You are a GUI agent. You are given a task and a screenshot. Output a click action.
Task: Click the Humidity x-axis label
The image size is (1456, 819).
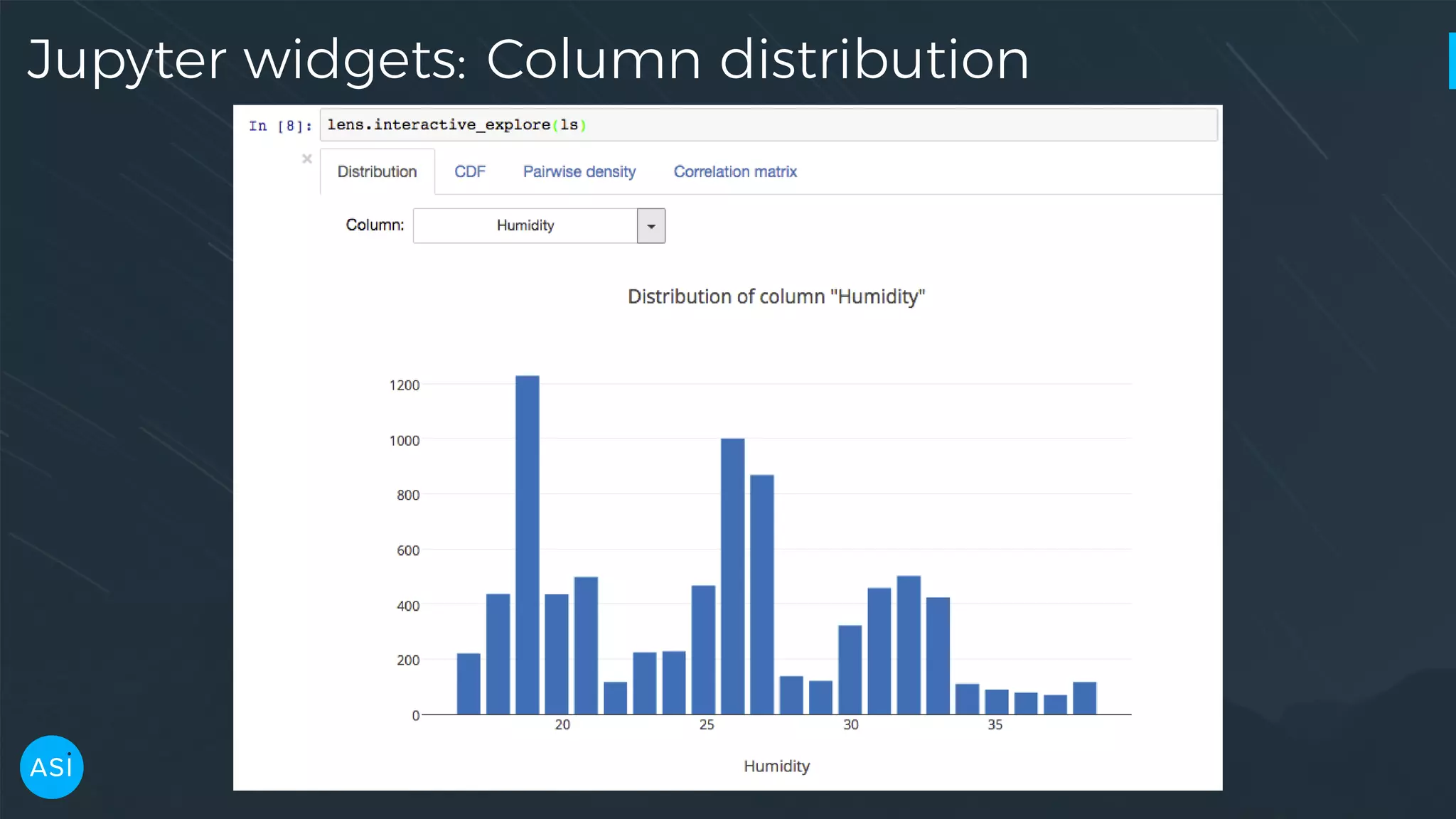[x=777, y=766]
